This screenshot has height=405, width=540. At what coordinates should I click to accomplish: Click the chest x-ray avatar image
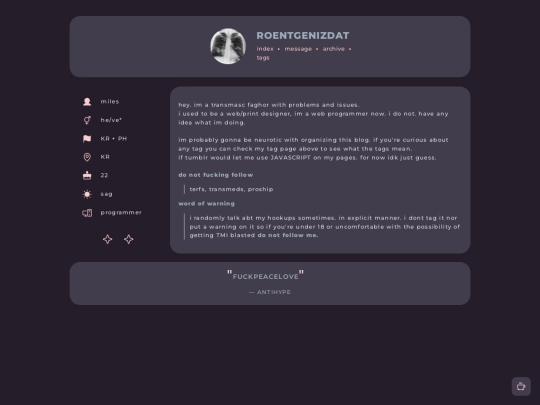tap(228, 46)
